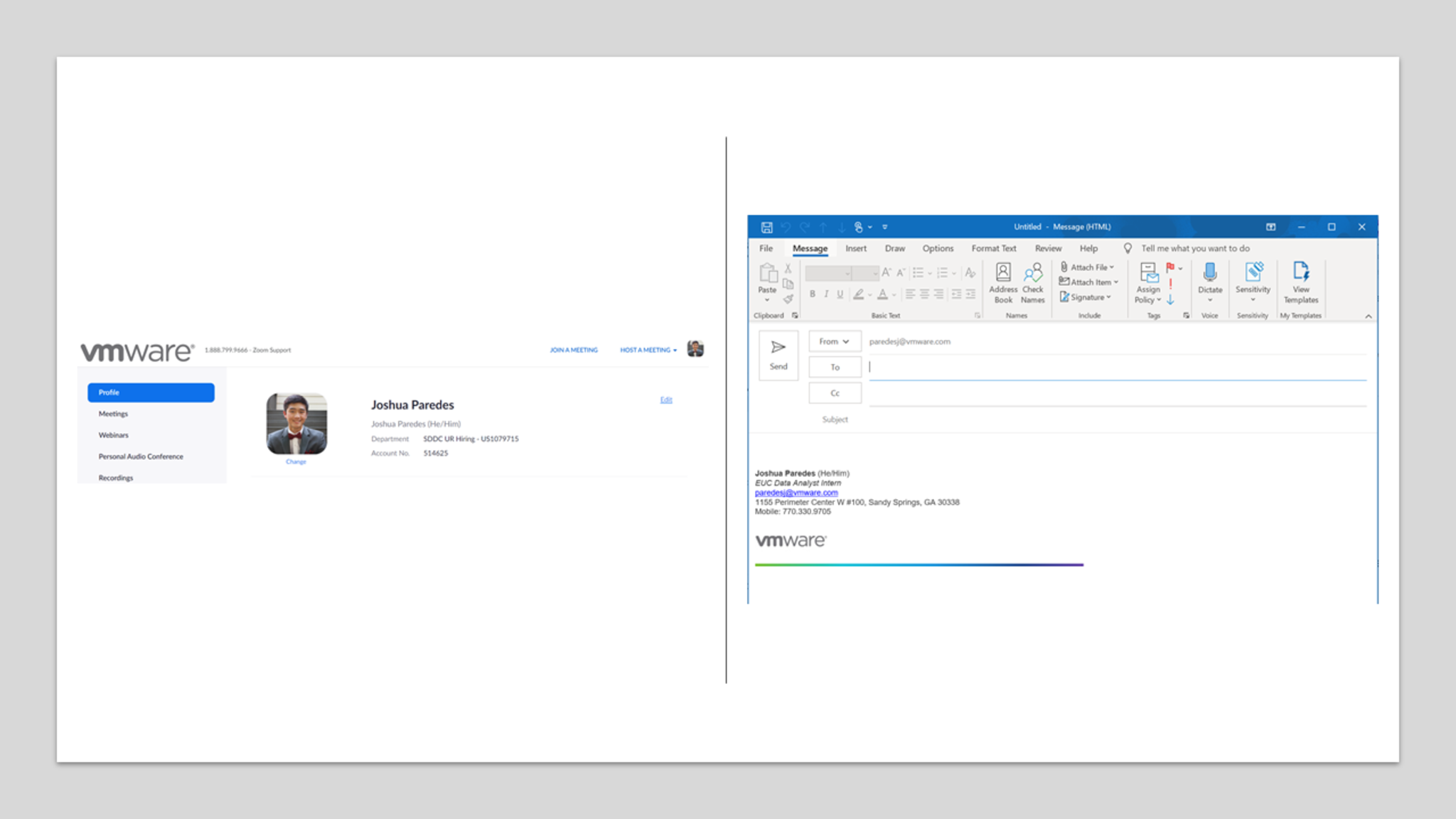Screen dimensions: 1456x819
Task: Toggle Underline formatting
Action: click(840, 294)
